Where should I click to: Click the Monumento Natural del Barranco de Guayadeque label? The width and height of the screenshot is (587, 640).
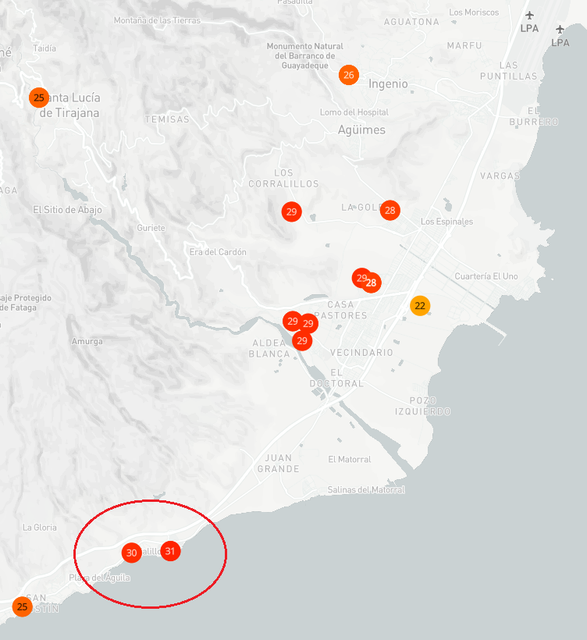[x=305, y=56]
